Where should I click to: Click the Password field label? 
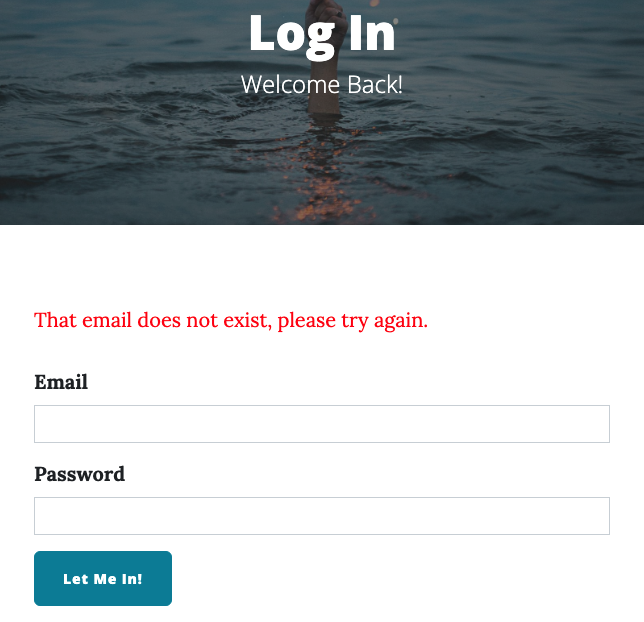coord(79,474)
